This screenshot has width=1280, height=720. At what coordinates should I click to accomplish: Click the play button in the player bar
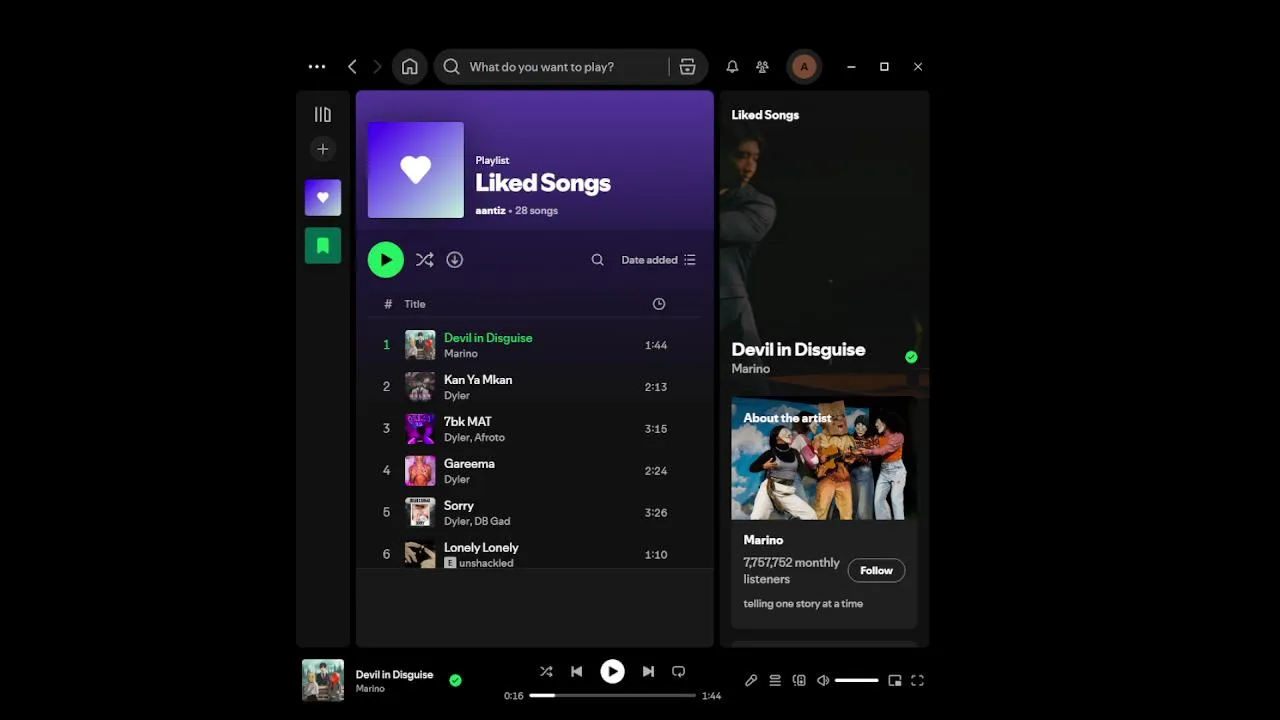point(612,672)
